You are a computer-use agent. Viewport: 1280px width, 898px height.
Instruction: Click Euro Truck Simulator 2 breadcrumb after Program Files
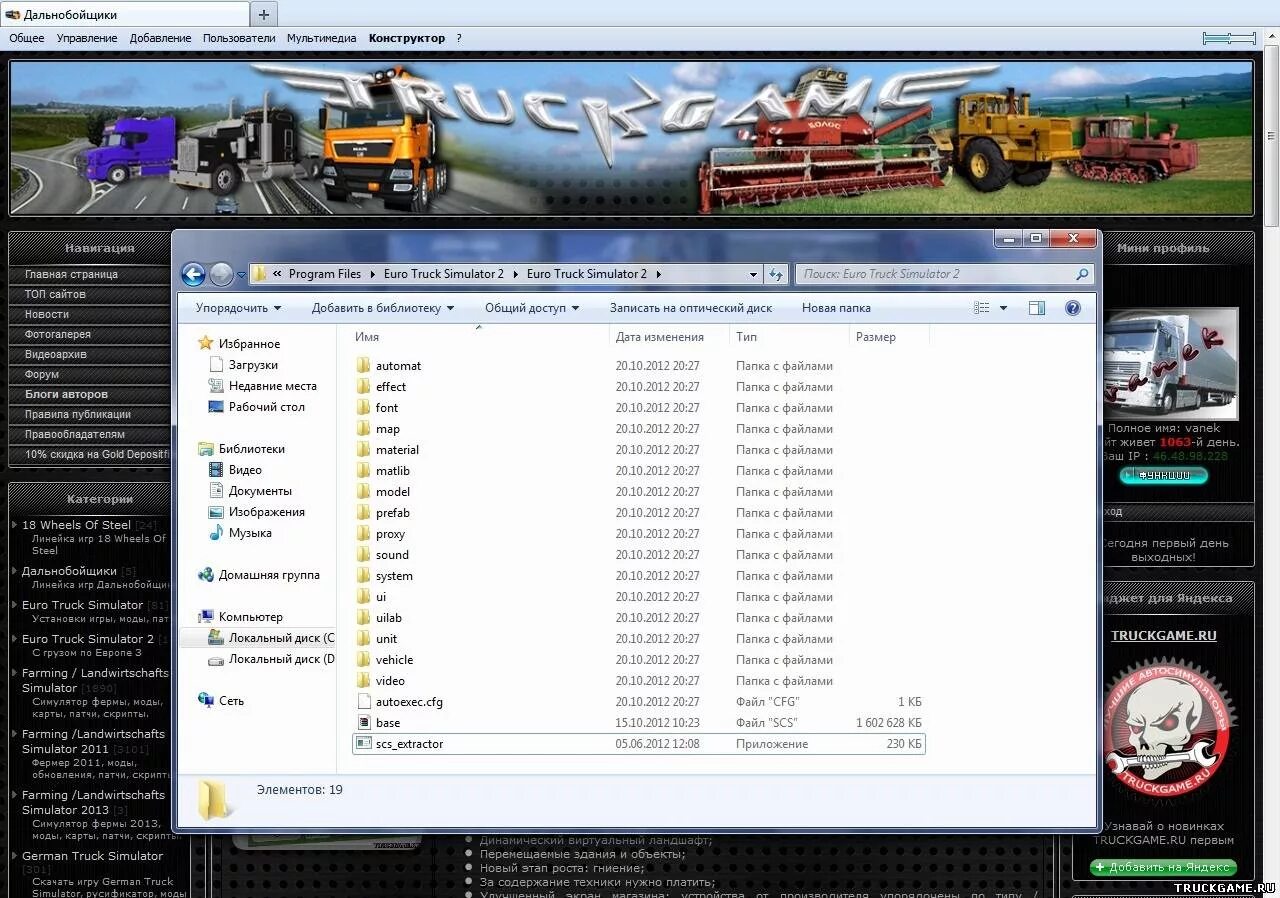[444, 274]
